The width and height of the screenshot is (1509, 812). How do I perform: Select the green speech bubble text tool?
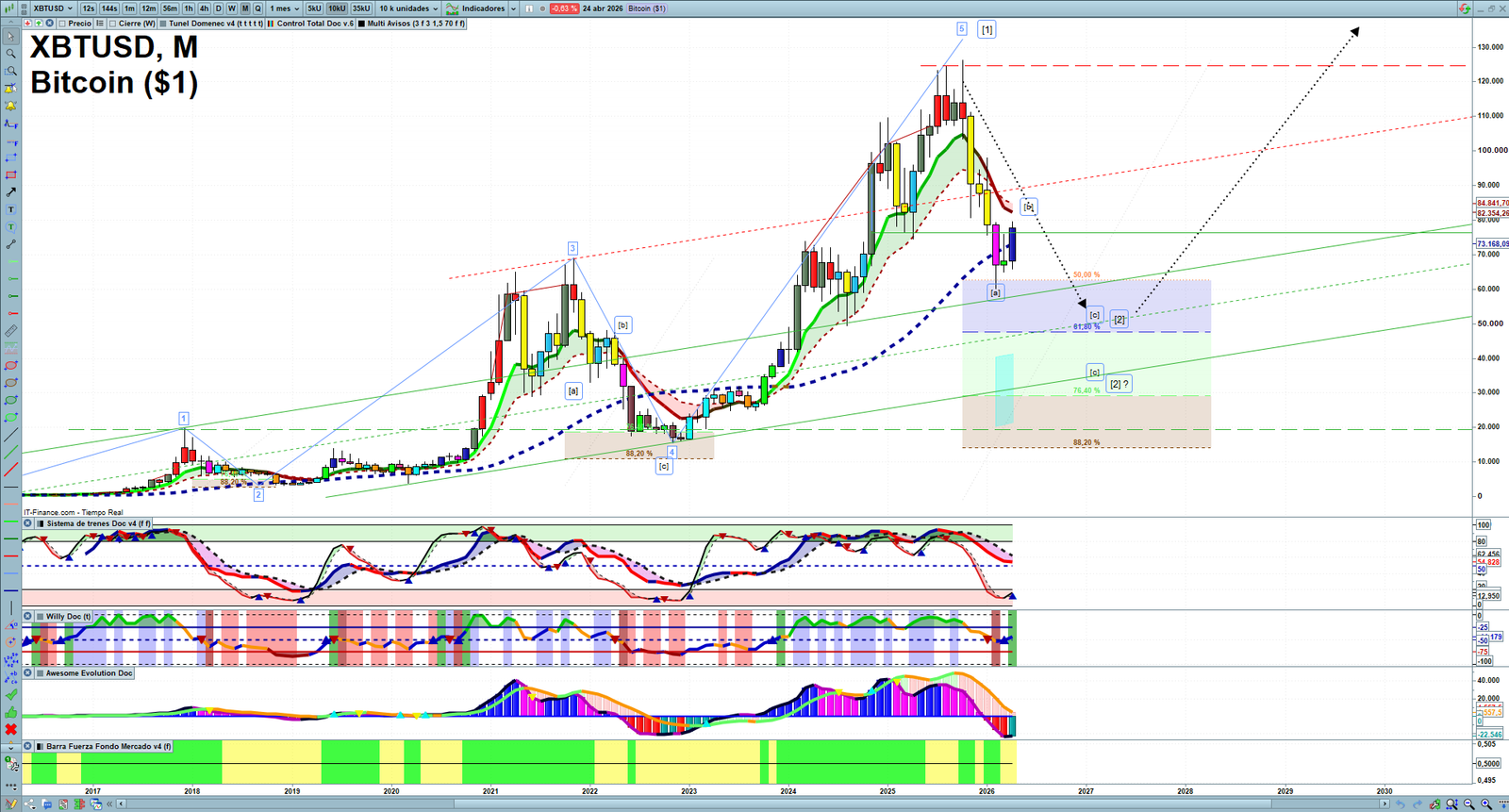pyautogui.click(x=10, y=226)
